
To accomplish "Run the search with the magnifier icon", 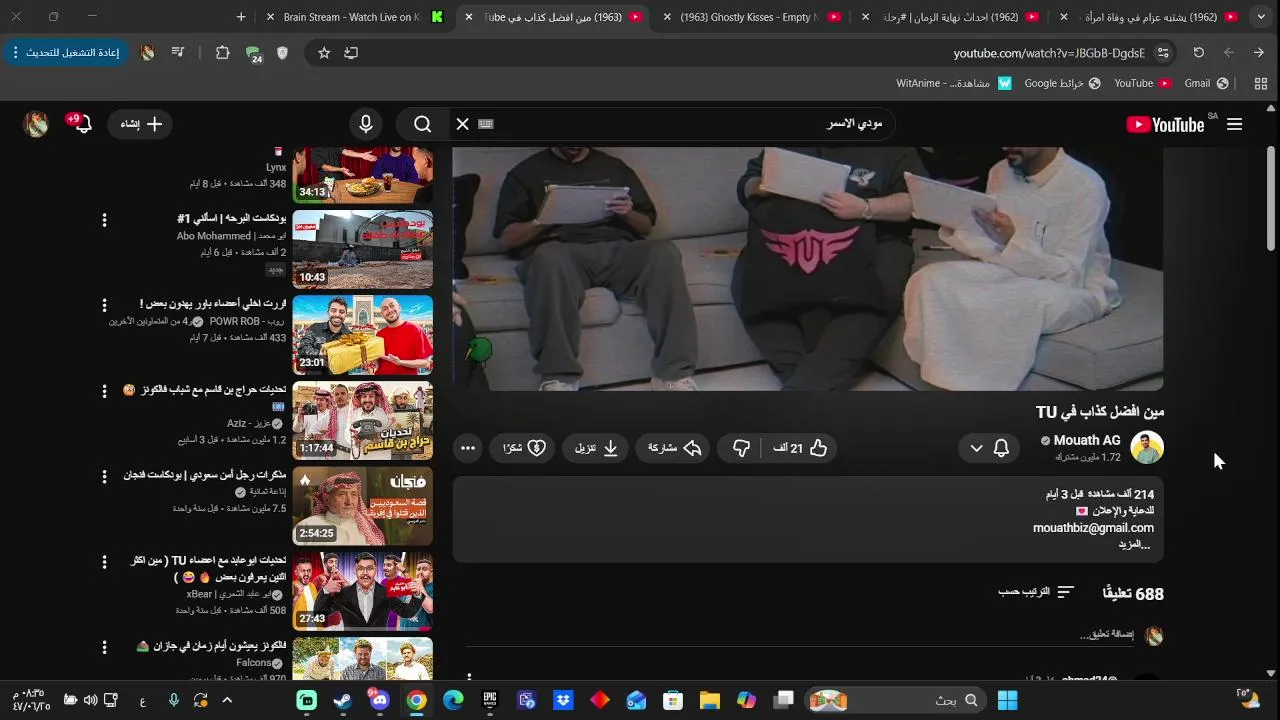I will coord(422,124).
